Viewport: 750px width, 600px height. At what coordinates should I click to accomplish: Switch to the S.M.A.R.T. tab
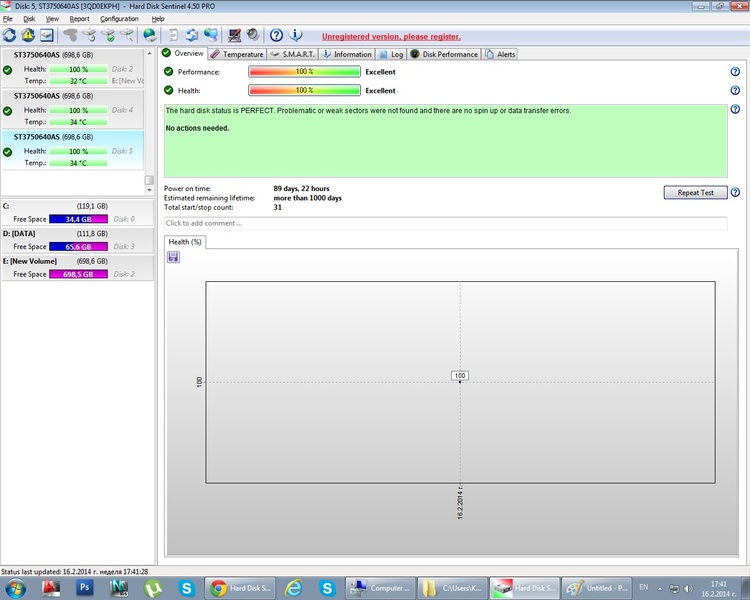292,54
